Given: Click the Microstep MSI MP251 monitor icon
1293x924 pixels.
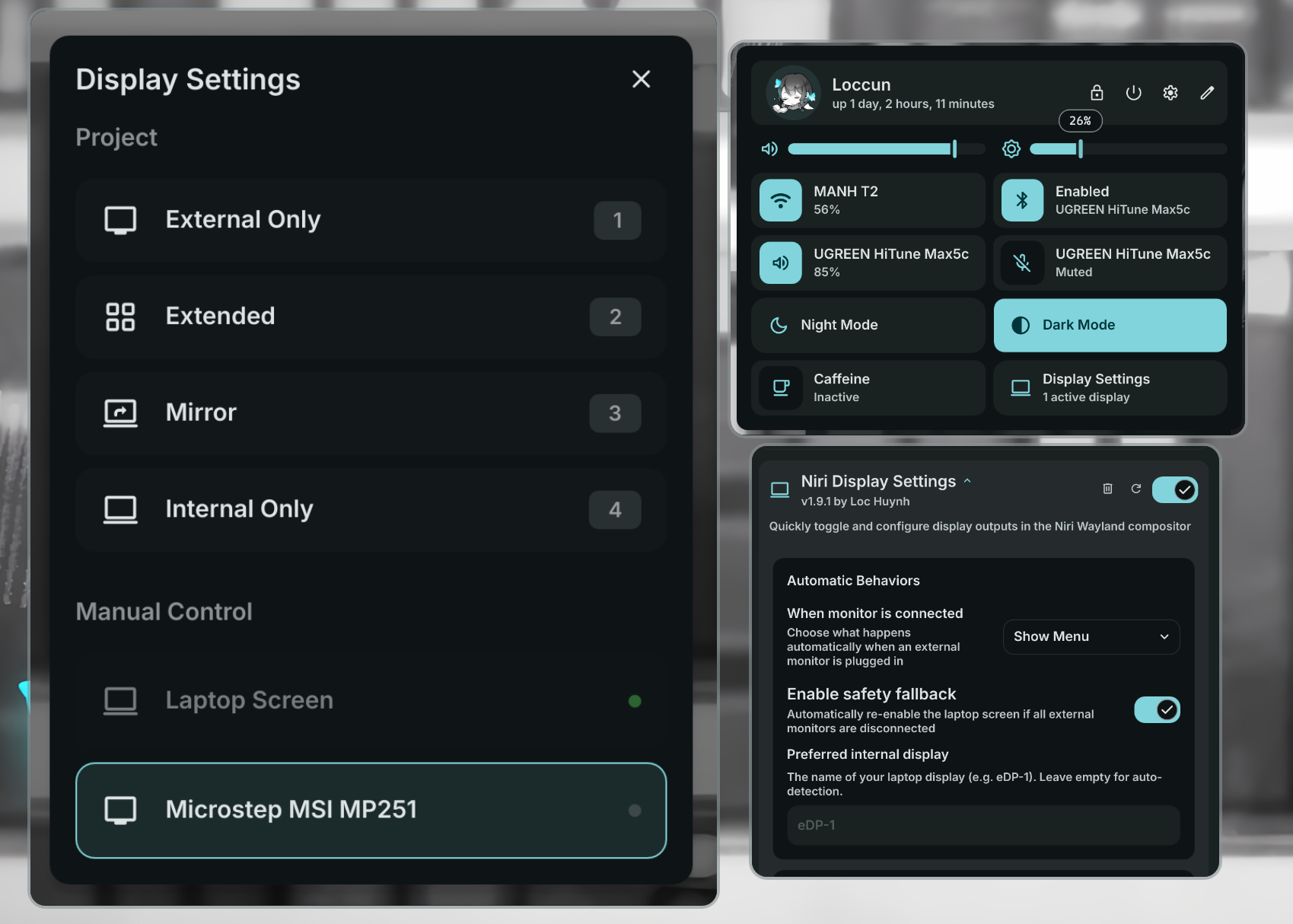Looking at the screenshot, I should 120,810.
